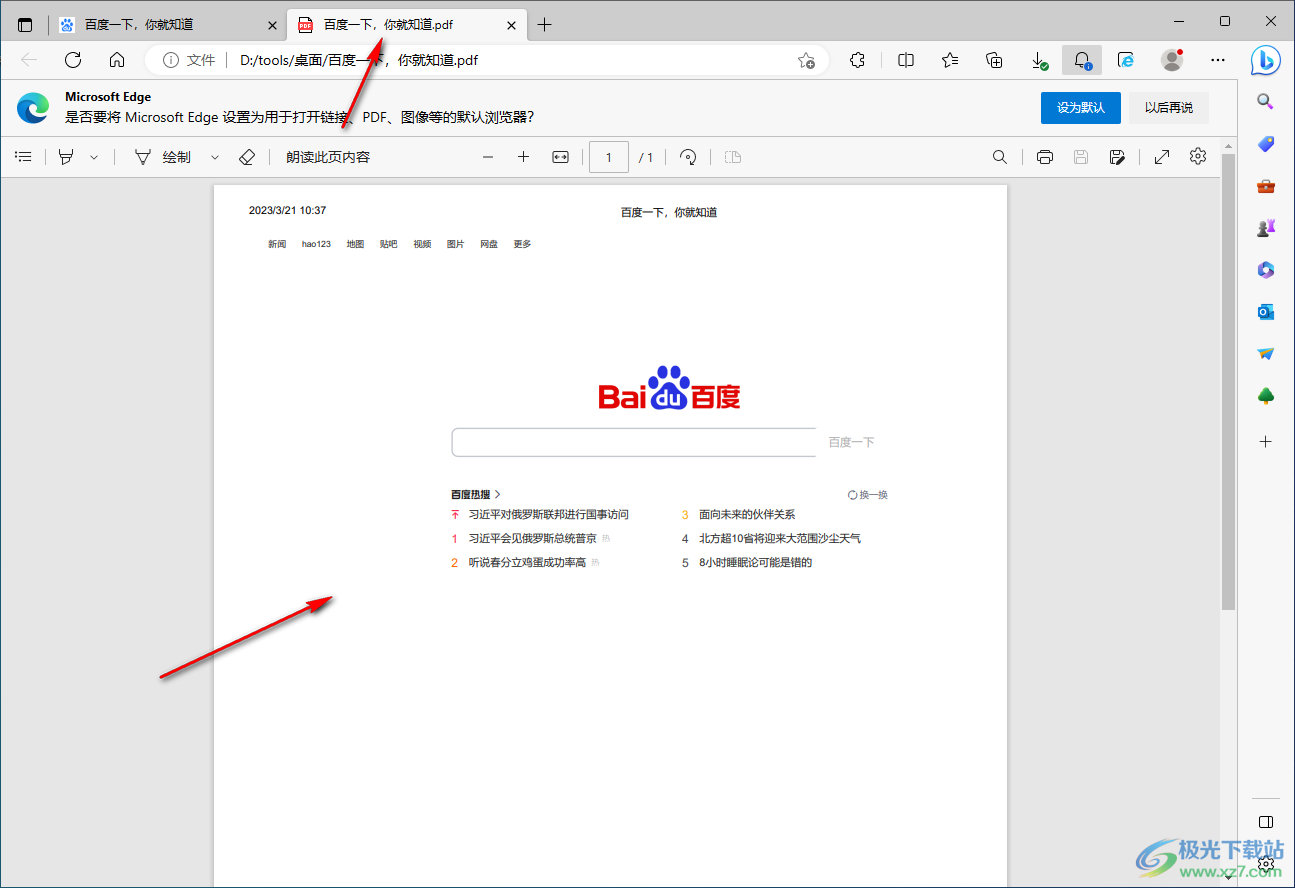Click the 网盘 text in the PDF

point(489,244)
